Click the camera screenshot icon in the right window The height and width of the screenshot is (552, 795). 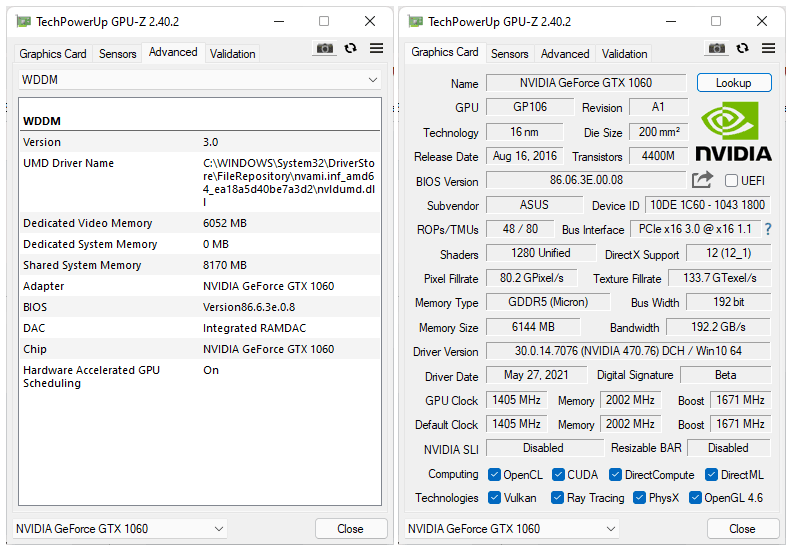717,48
